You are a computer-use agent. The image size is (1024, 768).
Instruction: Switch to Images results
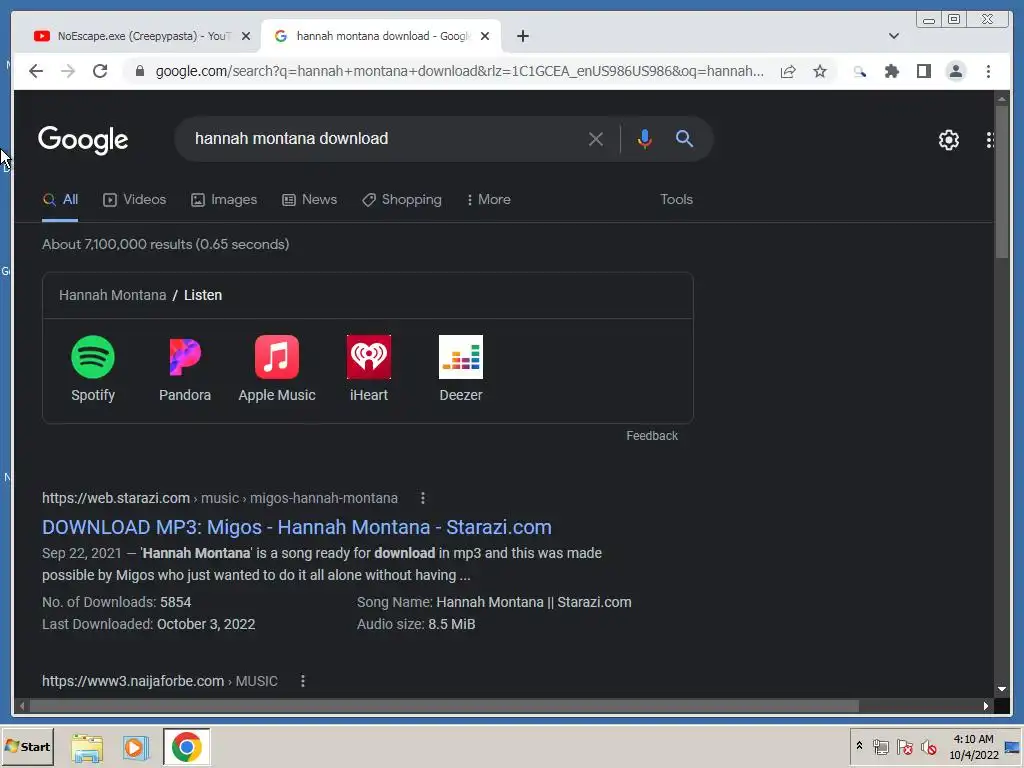coord(224,200)
